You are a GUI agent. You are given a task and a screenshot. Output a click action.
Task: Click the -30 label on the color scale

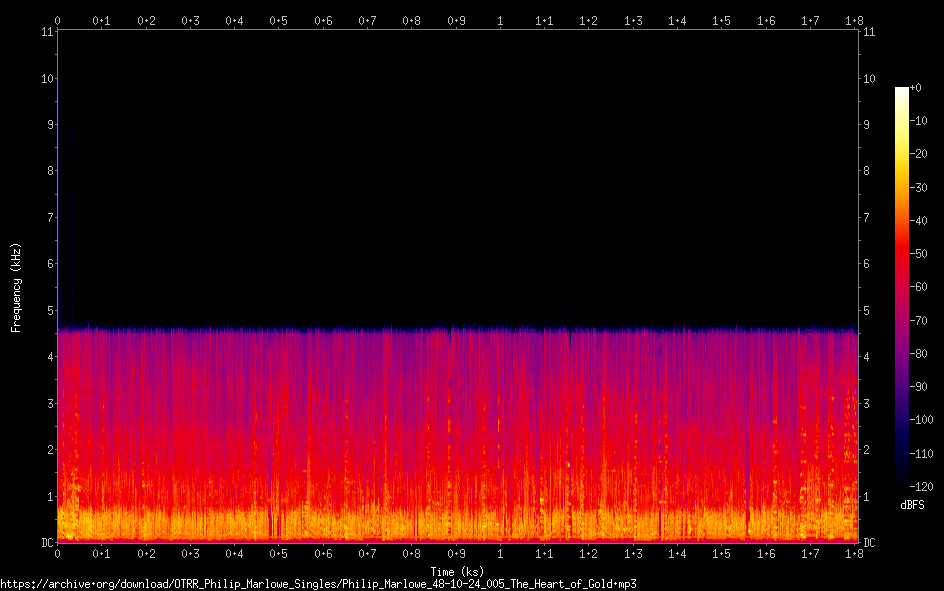pos(916,188)
